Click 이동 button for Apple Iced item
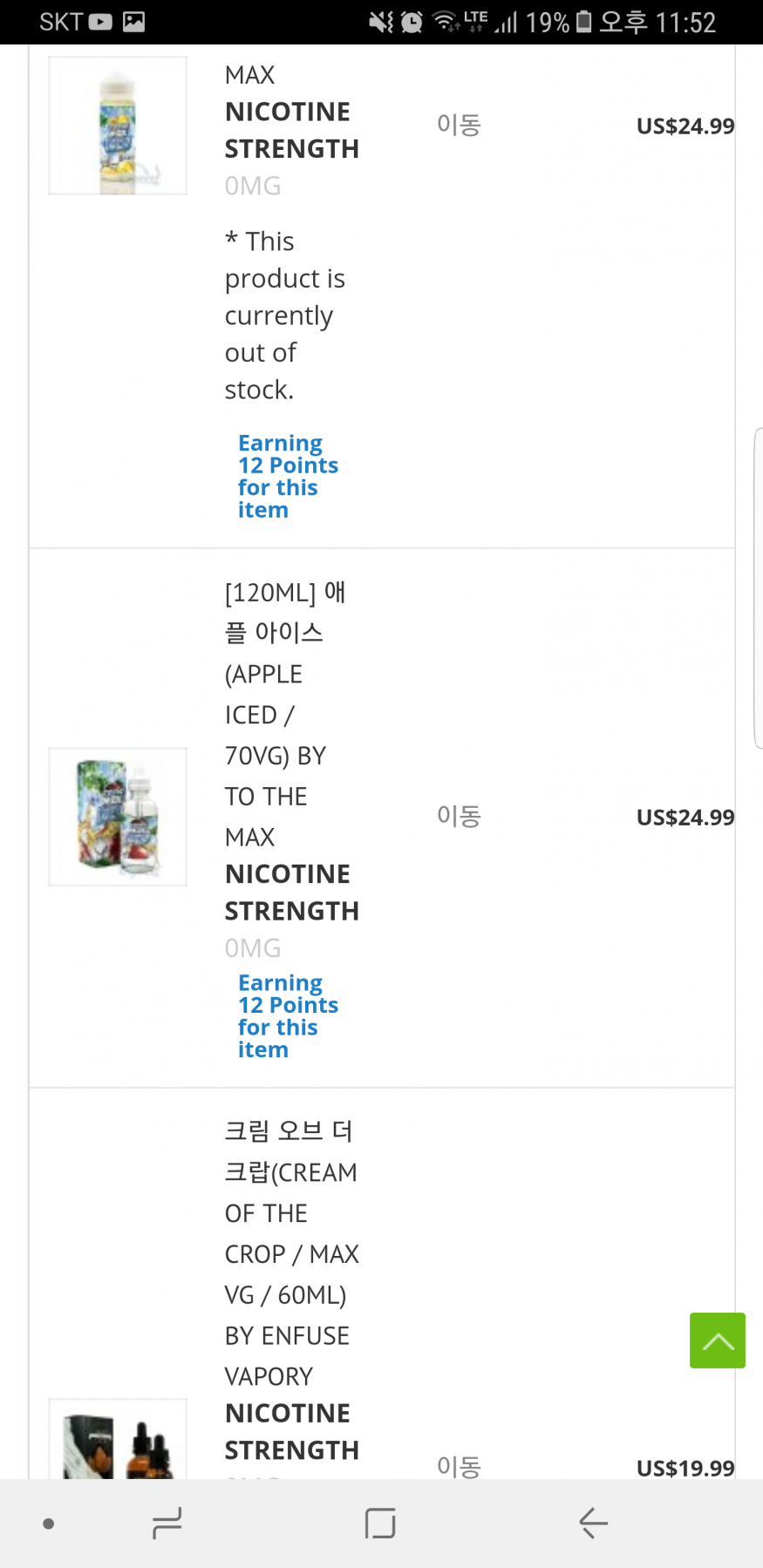The image size is (763, 1568). pos(459,817)
